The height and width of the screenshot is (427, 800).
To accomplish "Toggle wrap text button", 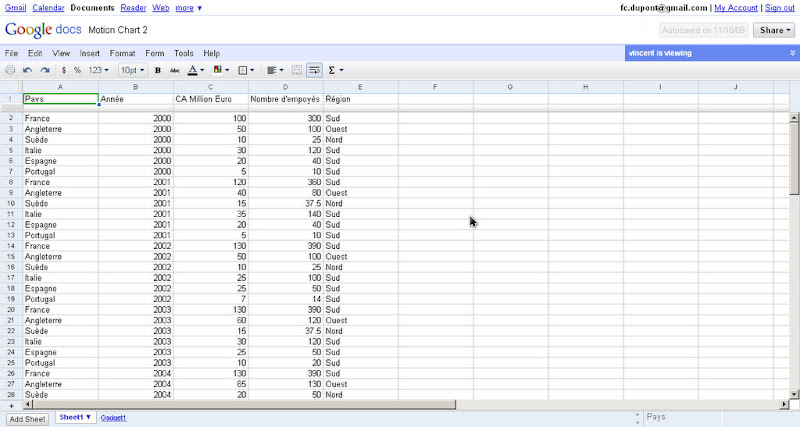I will 314,70.
